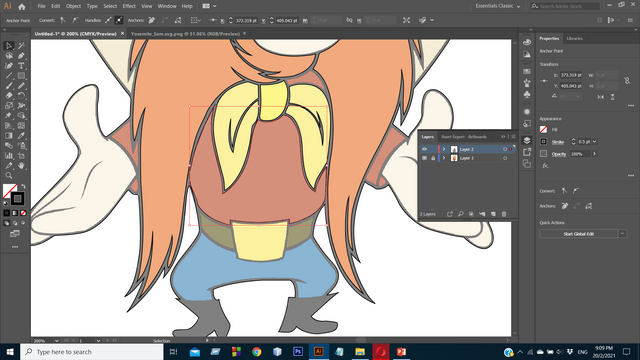Select the Line Segment tool
Screen dimensions: 640x360
coord(9,76)
